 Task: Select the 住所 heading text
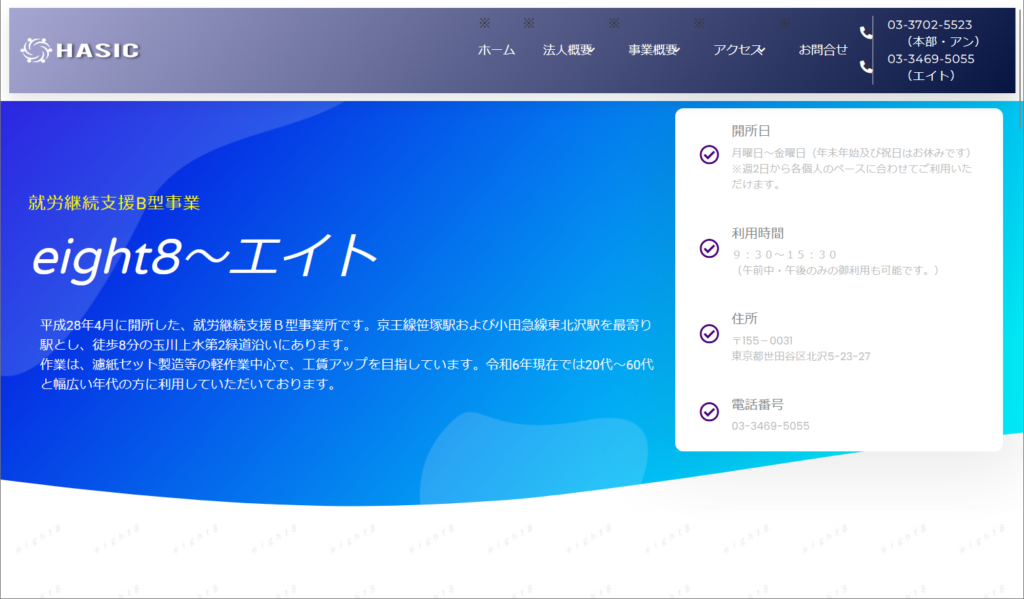pos(744,319)
